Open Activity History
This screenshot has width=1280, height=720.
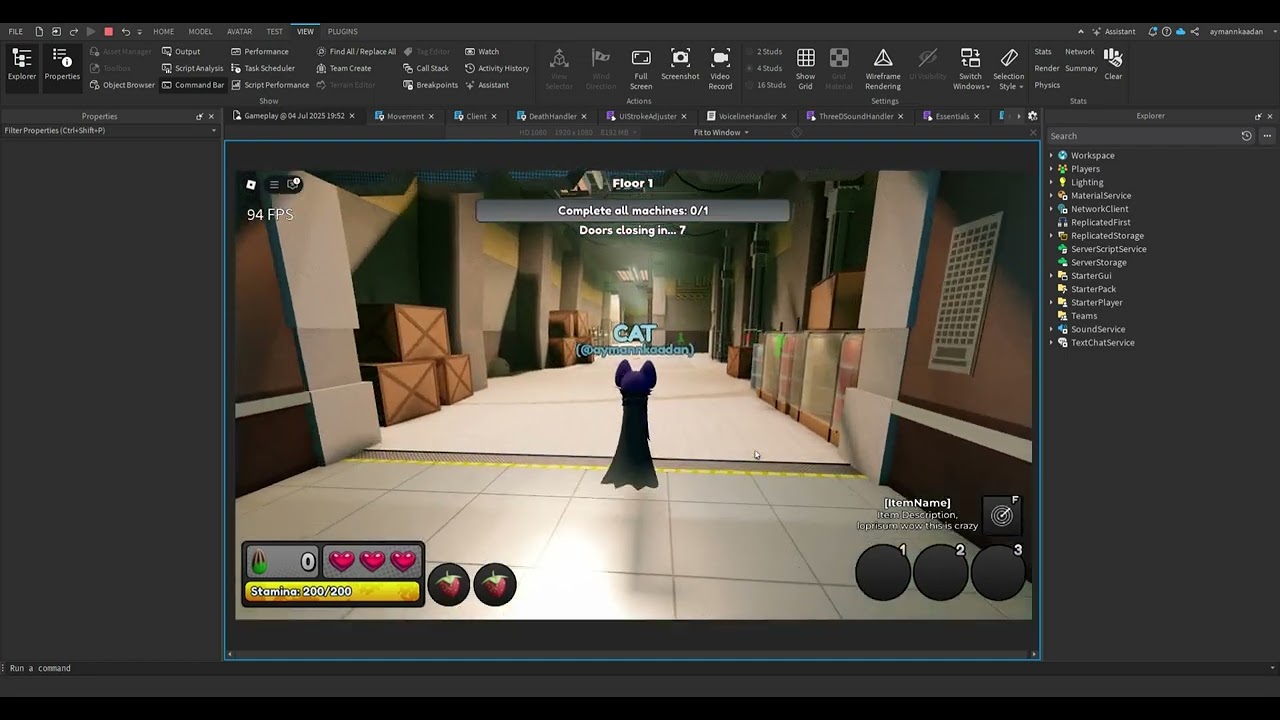click(x=497, y=68)
